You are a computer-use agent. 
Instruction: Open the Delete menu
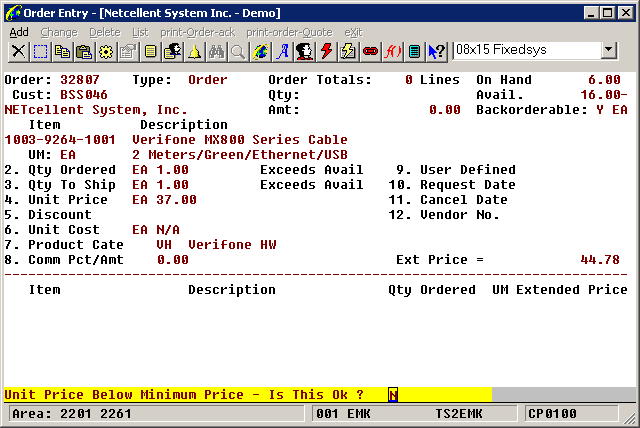[x=105, y=32]
